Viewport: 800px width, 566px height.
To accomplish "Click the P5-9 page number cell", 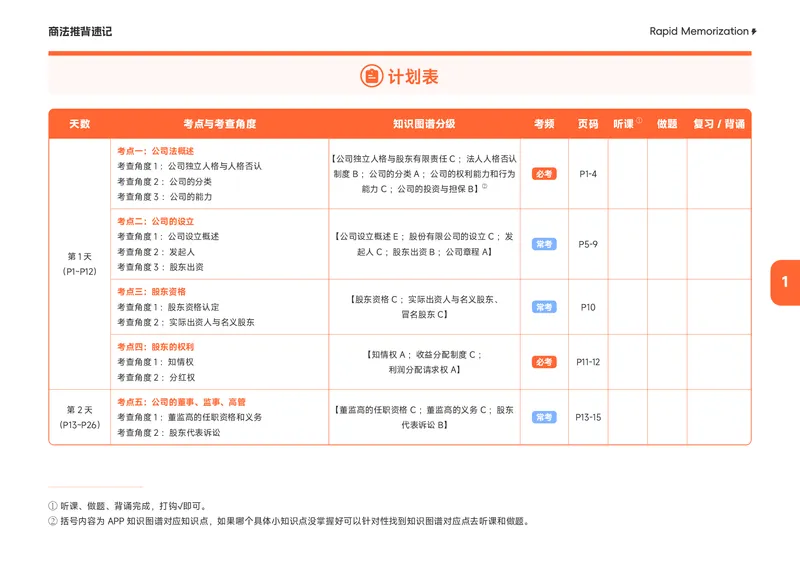I will coord(588,244).
